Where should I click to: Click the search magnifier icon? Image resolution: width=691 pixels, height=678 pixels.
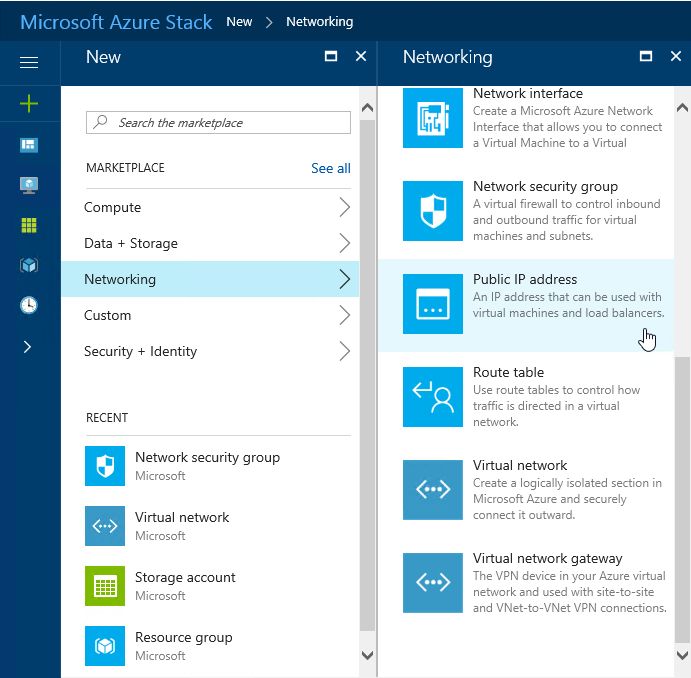[x=100, y=122]
